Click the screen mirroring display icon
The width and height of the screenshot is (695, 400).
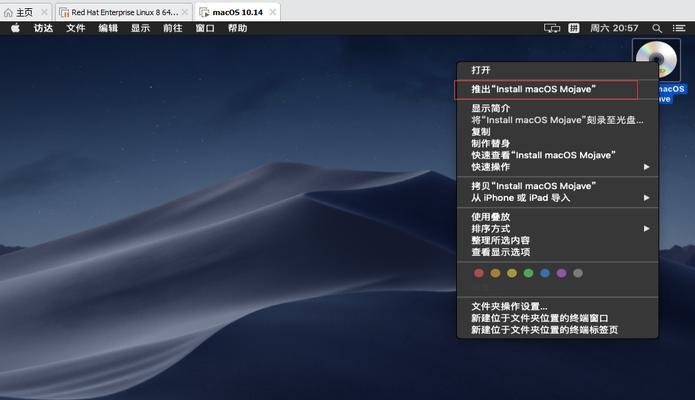point(552,28)
